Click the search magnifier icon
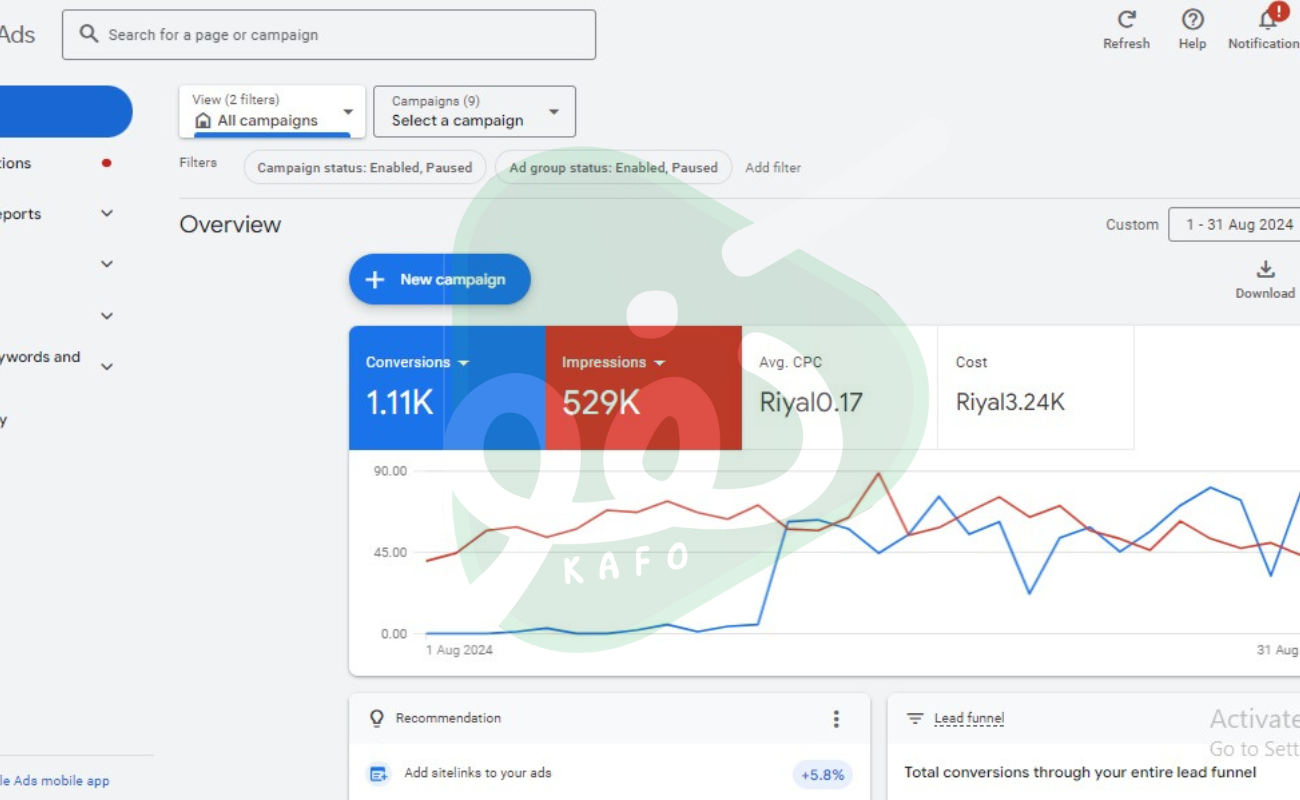The height and width of the screenshot is (800, 1300). coord(89,34)
